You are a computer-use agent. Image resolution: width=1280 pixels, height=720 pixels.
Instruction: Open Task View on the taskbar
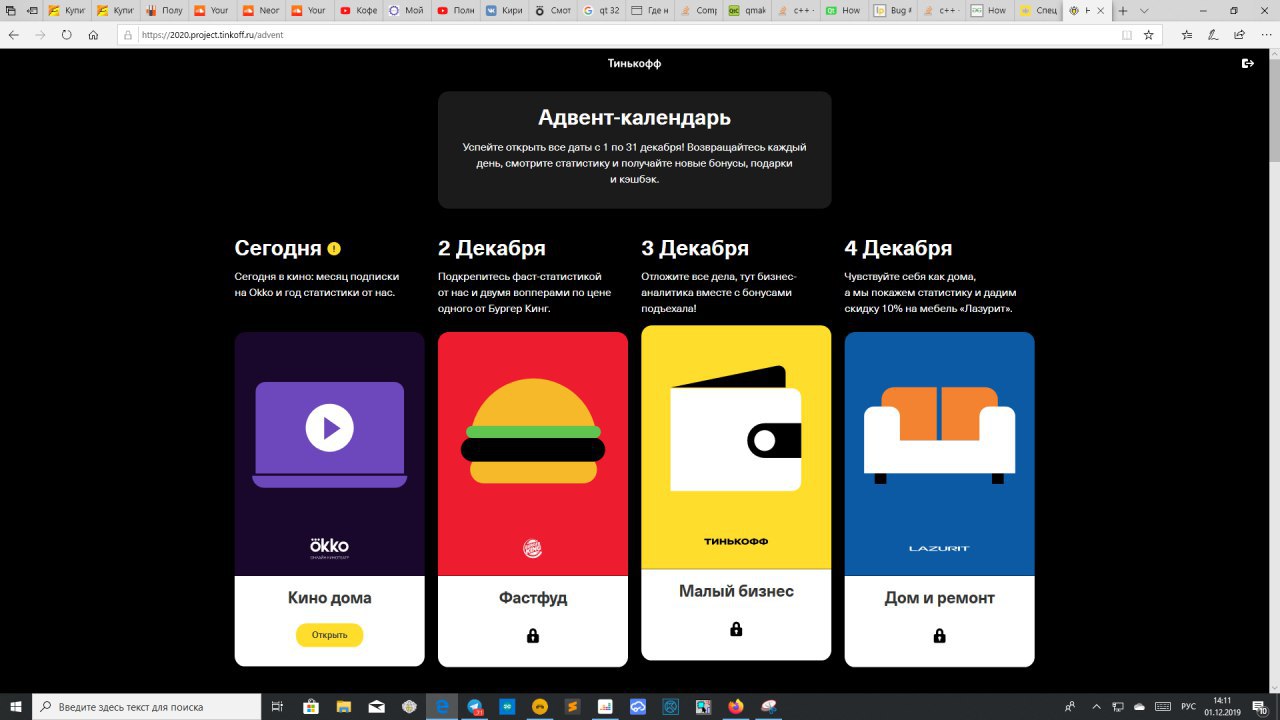tap(279, 706)
